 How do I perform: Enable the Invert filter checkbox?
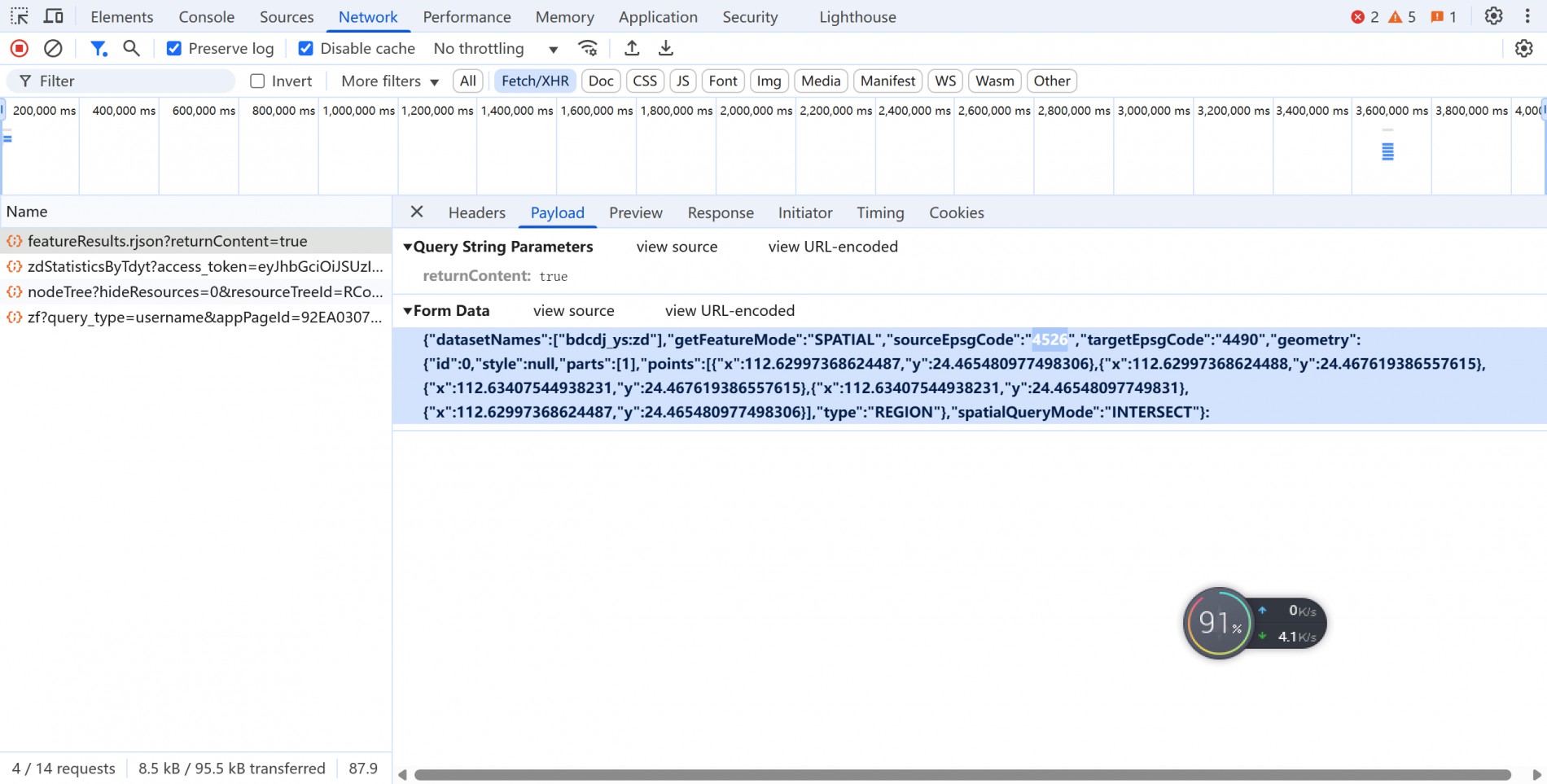tap(258, 81)
